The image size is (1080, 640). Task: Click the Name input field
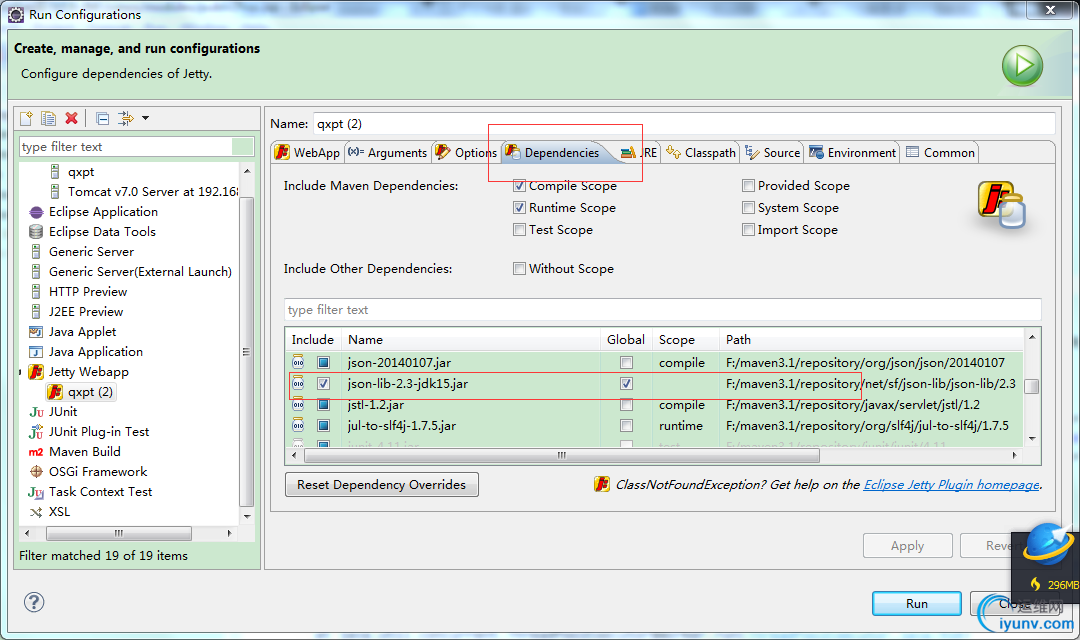coord(684,124)
